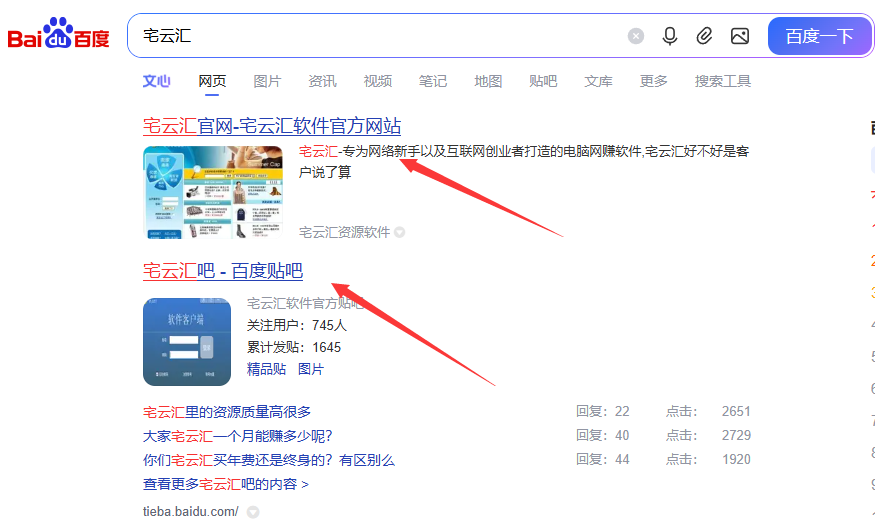Click the 1920 click count value

coord(736,460)
